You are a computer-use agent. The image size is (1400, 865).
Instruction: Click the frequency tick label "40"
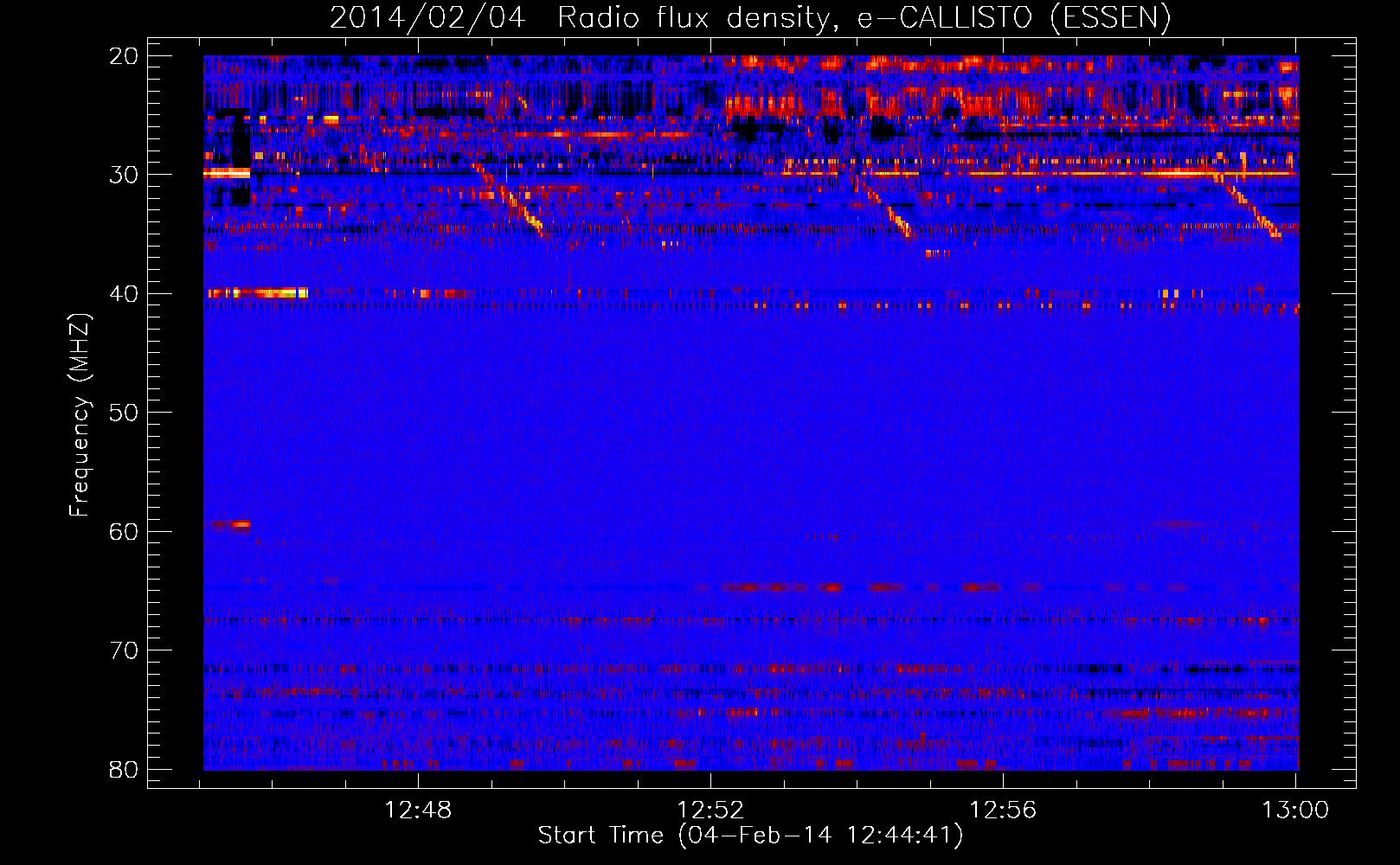pos(124,294)
